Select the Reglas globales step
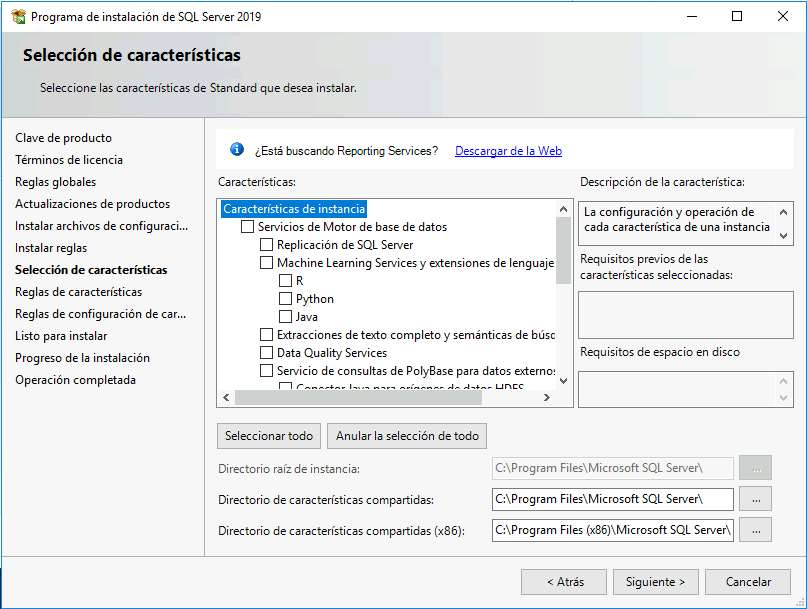The image size is (807, 609). [56, 182]
